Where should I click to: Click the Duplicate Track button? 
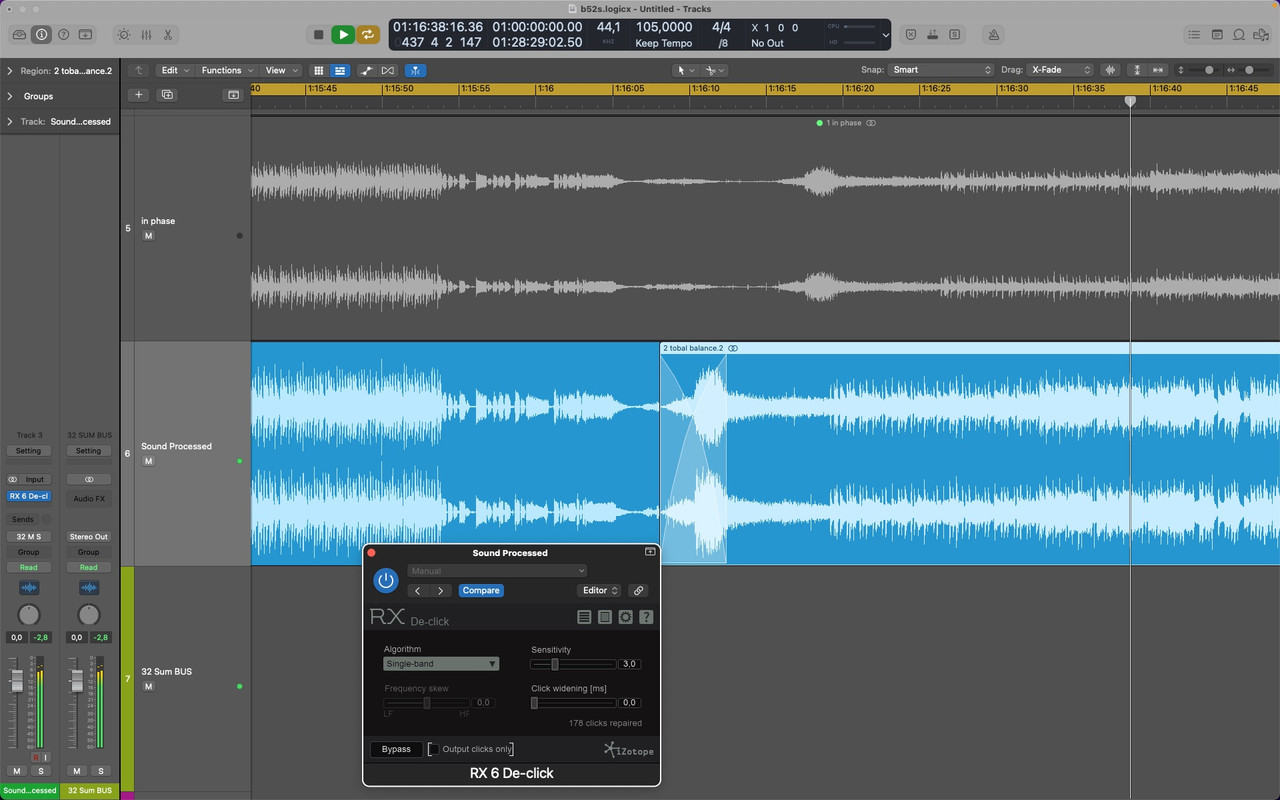tap(167, 95)
